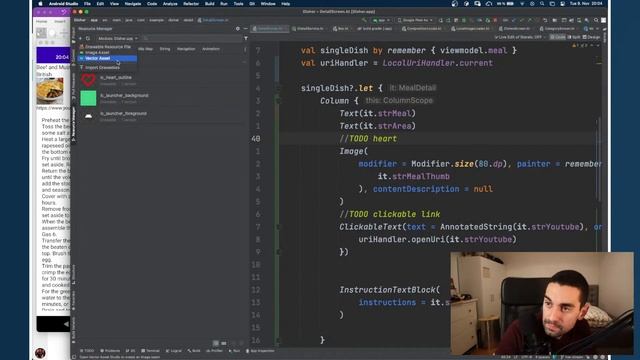Open the Run tool window
The width and height of the screenshot is (640, 360).
[235, 351]
